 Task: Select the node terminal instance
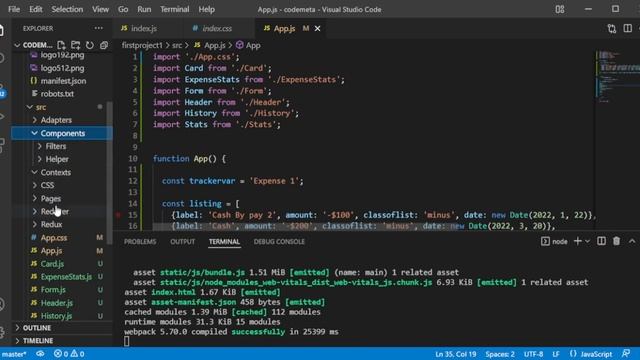(554, 242)
